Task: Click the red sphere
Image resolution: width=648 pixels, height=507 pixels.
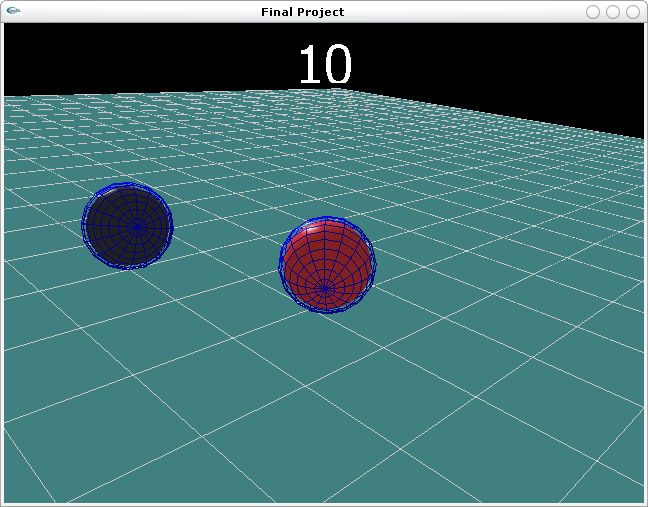Action: tap(327, 265)
